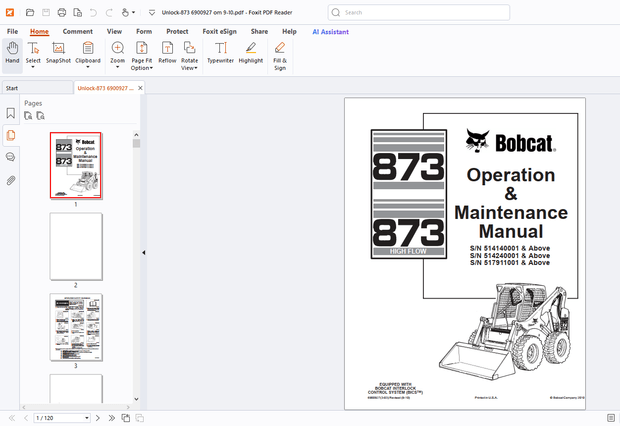Click the previous view icon in status bar
620x426 pixels.
126,418
